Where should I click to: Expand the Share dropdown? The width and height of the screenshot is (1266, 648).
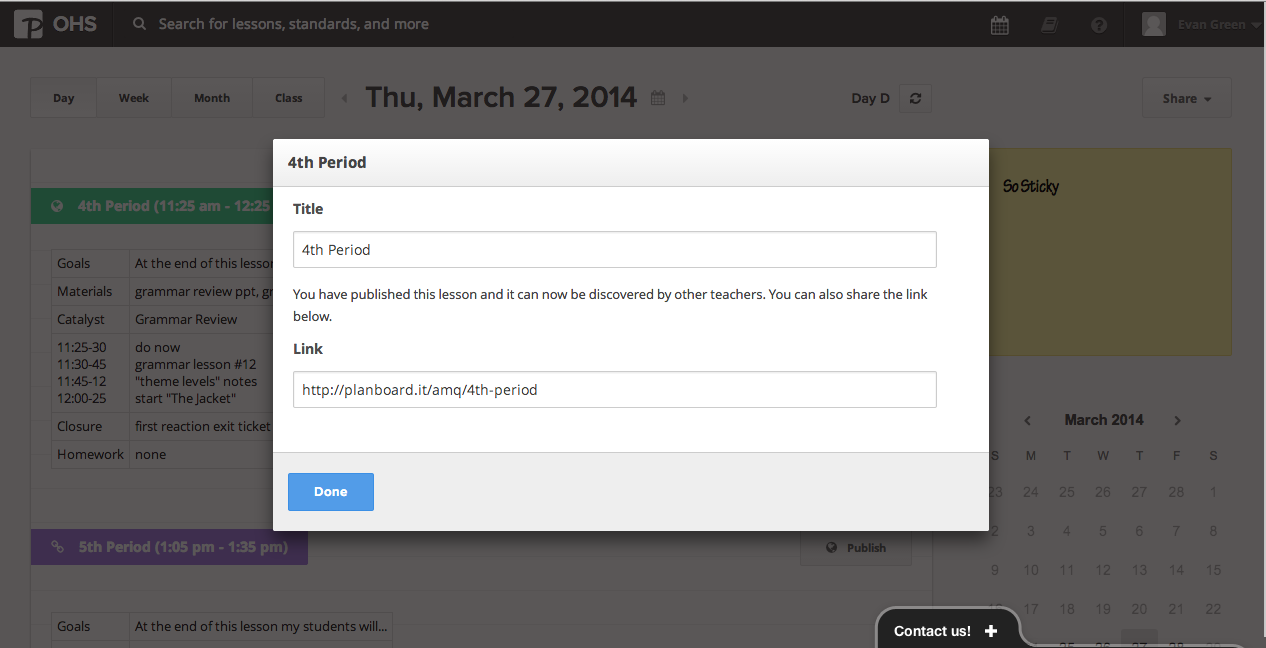[1186, 98]
